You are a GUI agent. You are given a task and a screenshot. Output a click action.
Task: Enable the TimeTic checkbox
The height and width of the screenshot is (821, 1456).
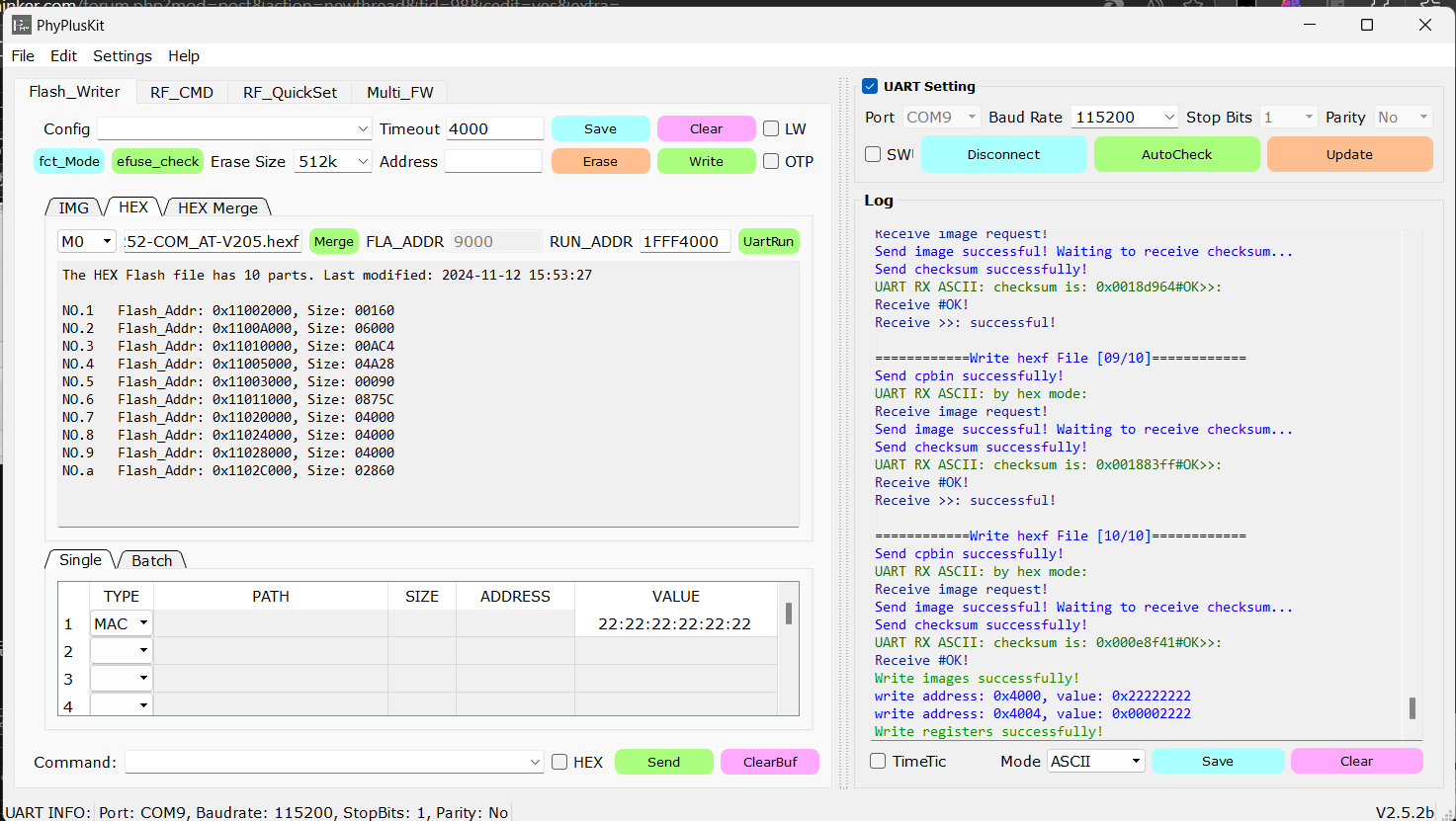(x=878, y=761)
